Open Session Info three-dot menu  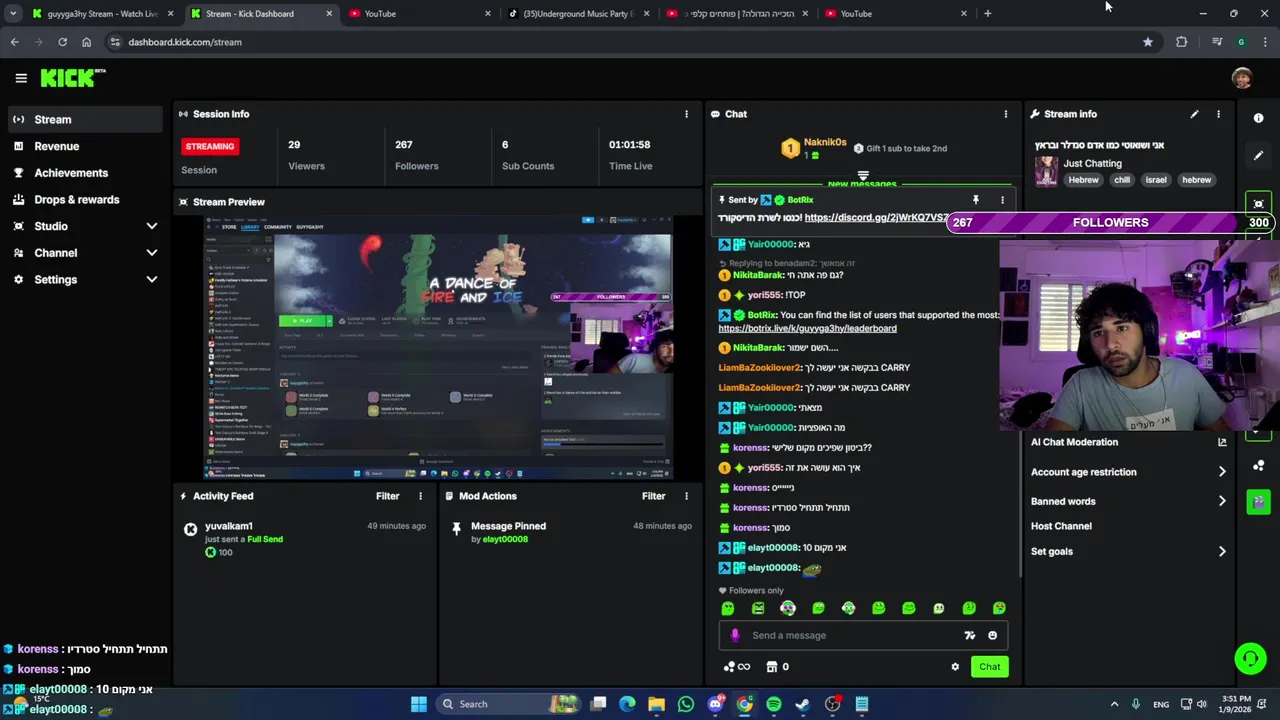point(686,114)
